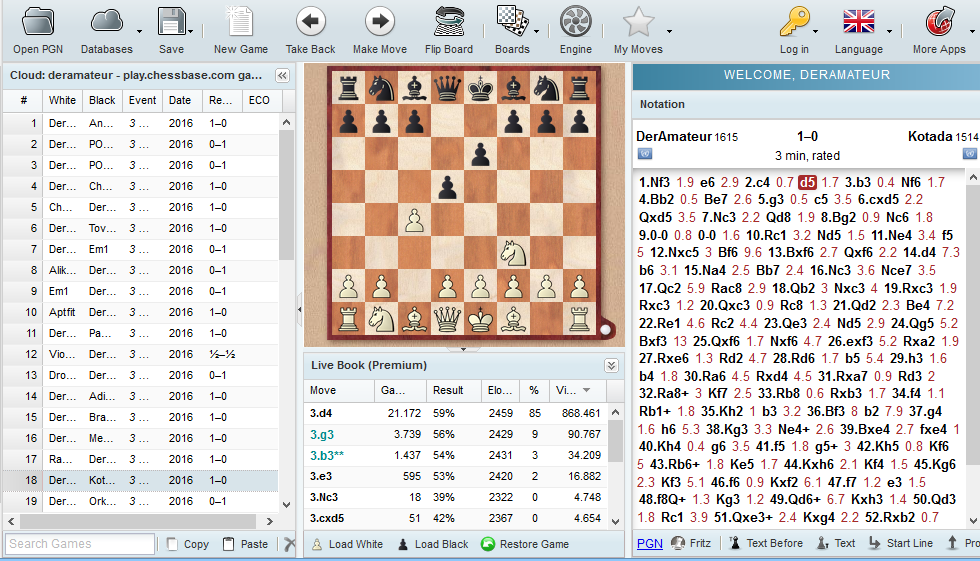Screen dimensions: 980x561
Task: Collapse the Live Book panel
Action: [611, 365]
